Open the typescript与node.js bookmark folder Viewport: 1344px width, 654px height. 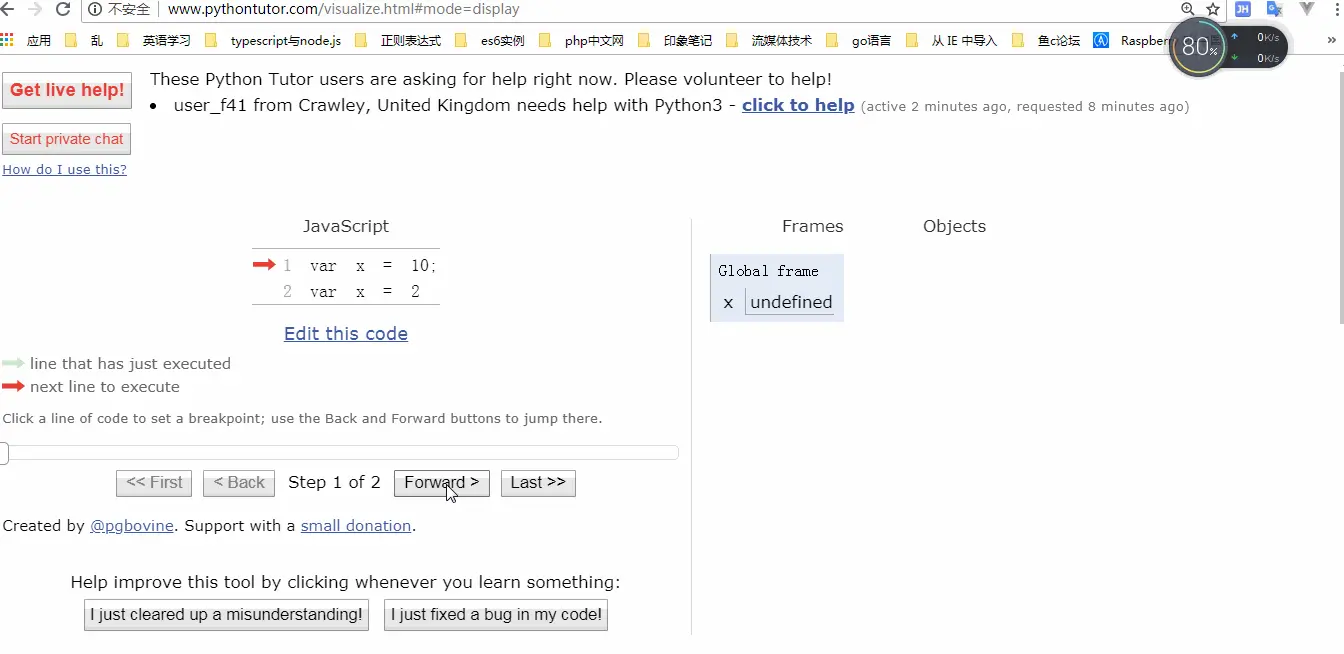(x=274, y=41)
